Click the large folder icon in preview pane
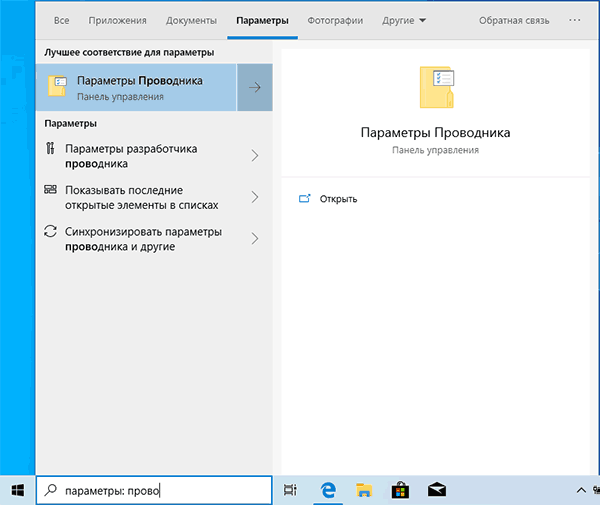Screen dimensions: 600x505 coord(437,87)
